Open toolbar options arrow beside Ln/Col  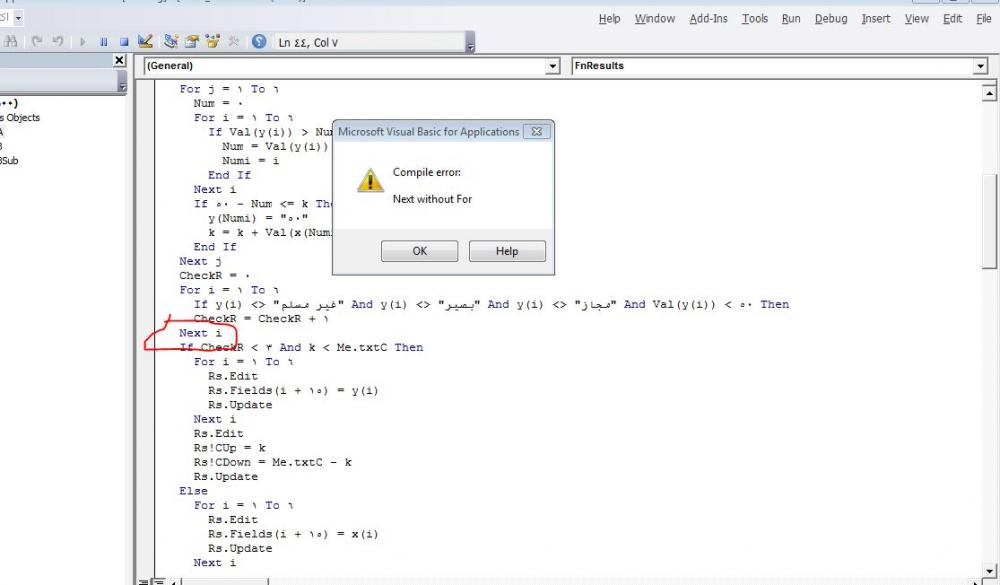point(470,42)
